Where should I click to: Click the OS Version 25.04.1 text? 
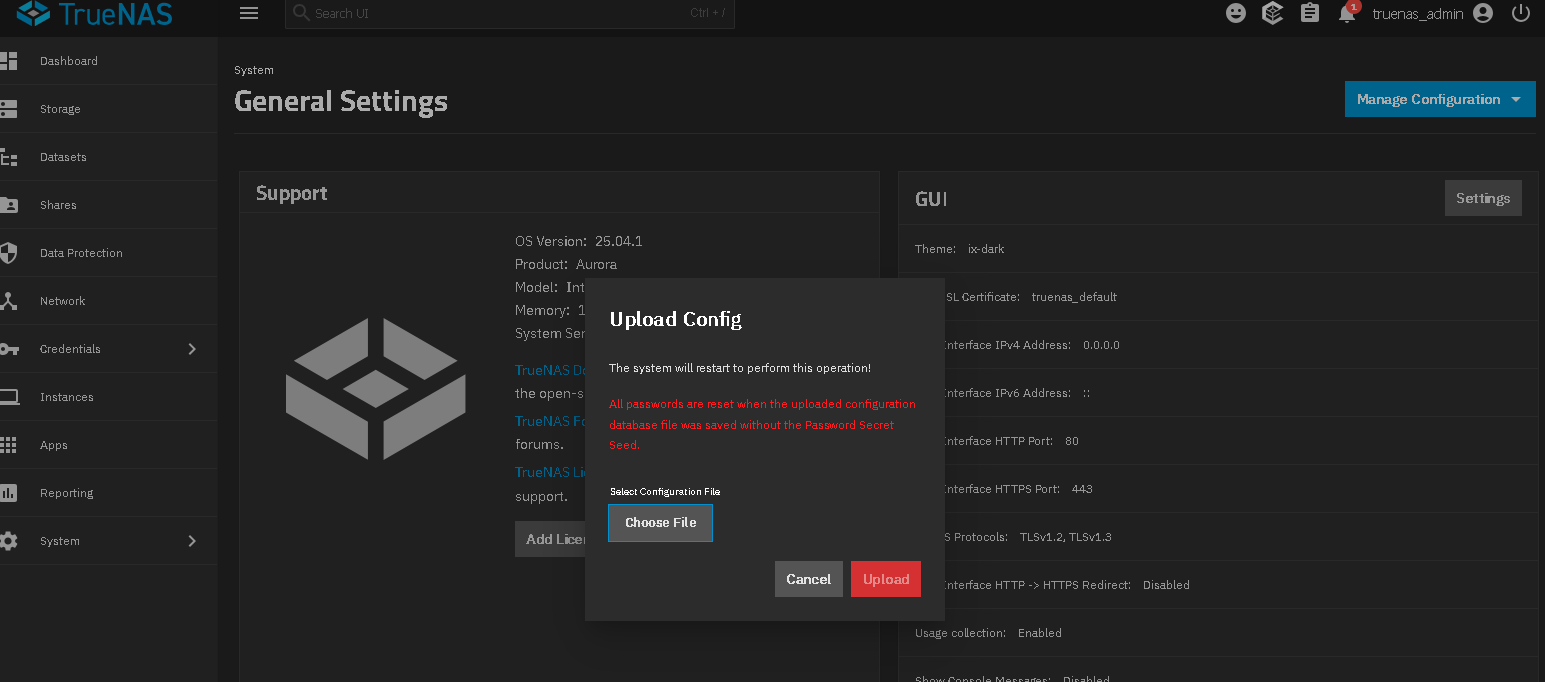pos(578,241)
